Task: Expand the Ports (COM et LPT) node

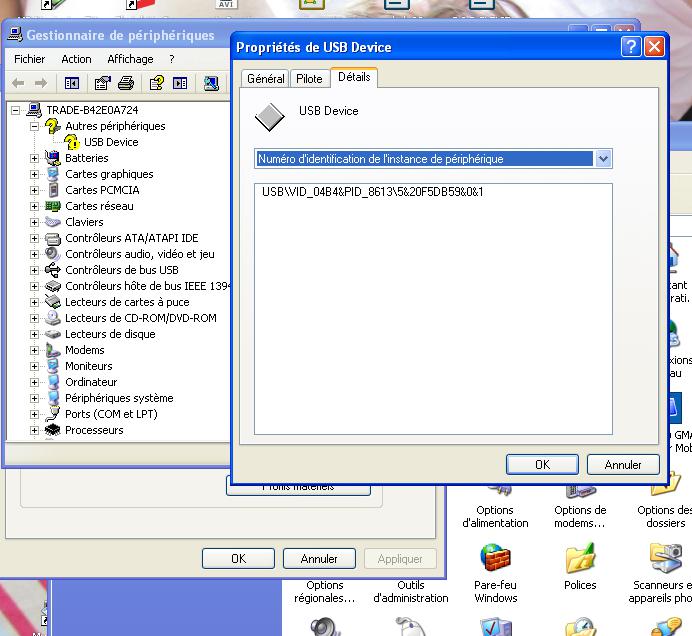Action: click(x=34, y=414)
